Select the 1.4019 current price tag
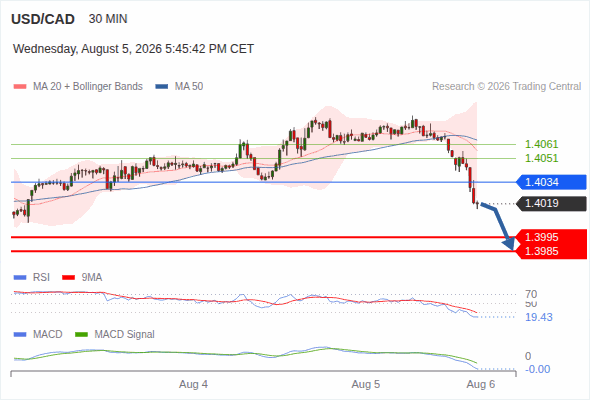Viewport: 590px width, 400px height. pyautogui.click(x=551, y=204)
